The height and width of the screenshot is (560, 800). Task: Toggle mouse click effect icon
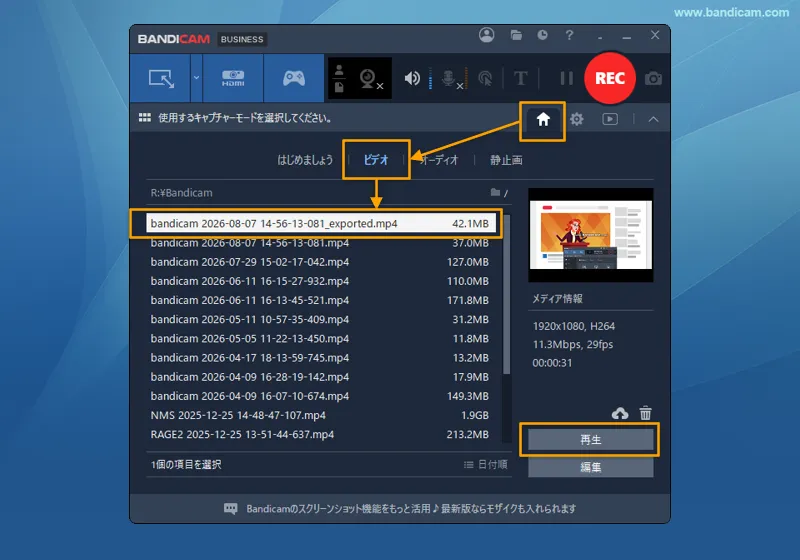point(485,79)
